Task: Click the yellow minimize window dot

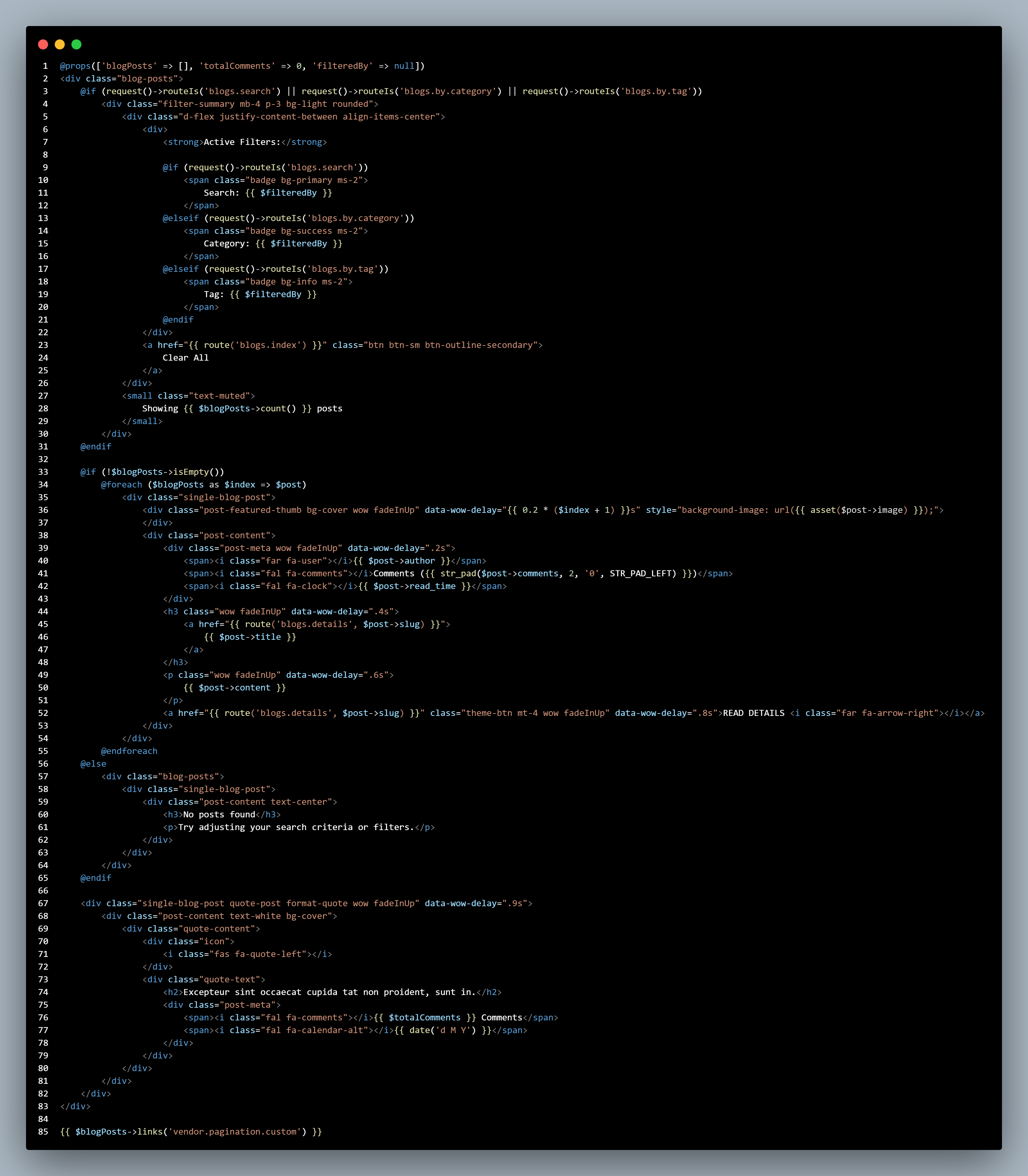Action: tap(60, 44)
